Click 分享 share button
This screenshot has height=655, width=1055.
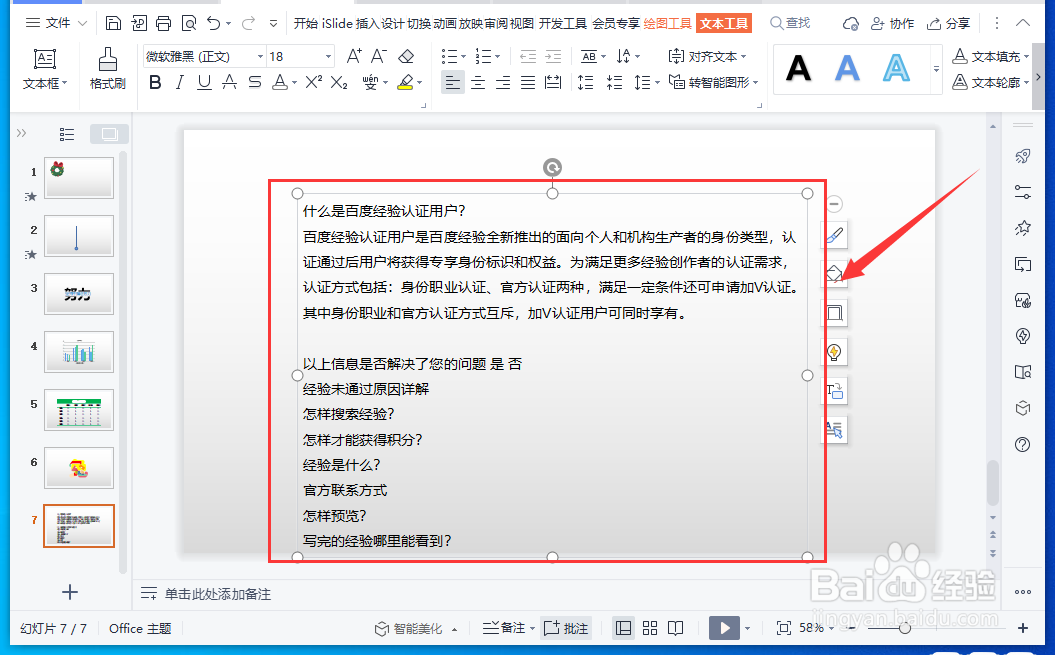click(948, 24)
